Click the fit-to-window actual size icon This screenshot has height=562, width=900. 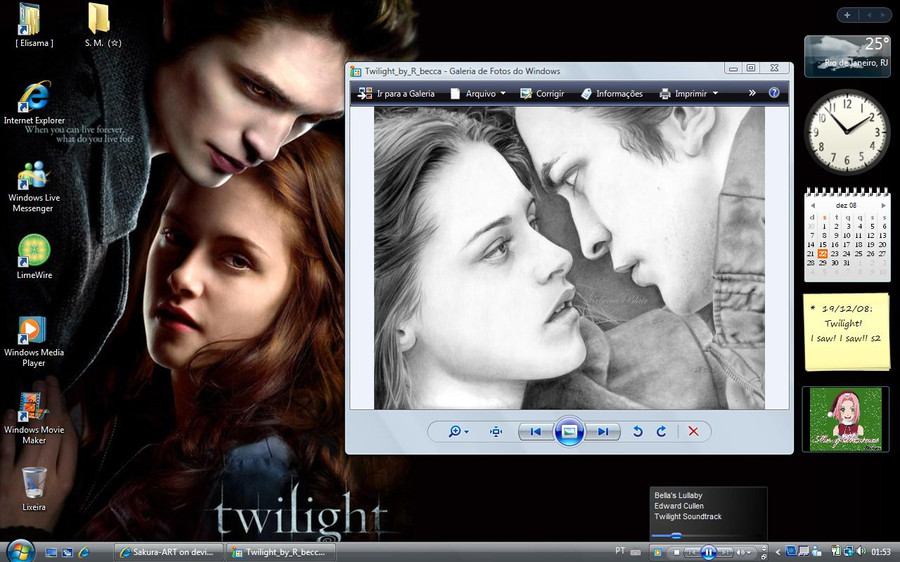tap(496, 431)
